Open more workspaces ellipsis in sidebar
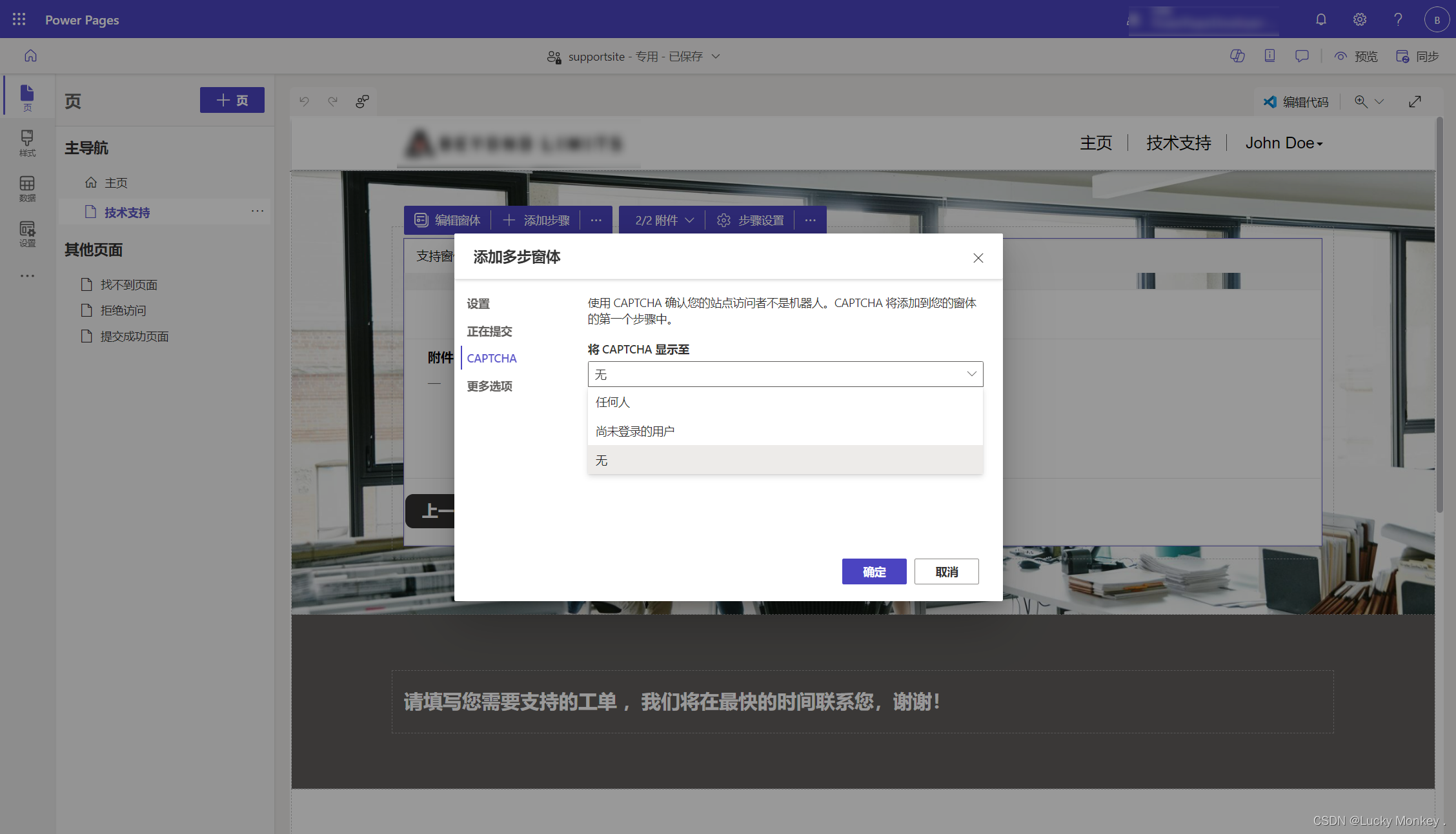This screenshot has height=834, width=1456. pyautogui.click(x=27, y=275)
